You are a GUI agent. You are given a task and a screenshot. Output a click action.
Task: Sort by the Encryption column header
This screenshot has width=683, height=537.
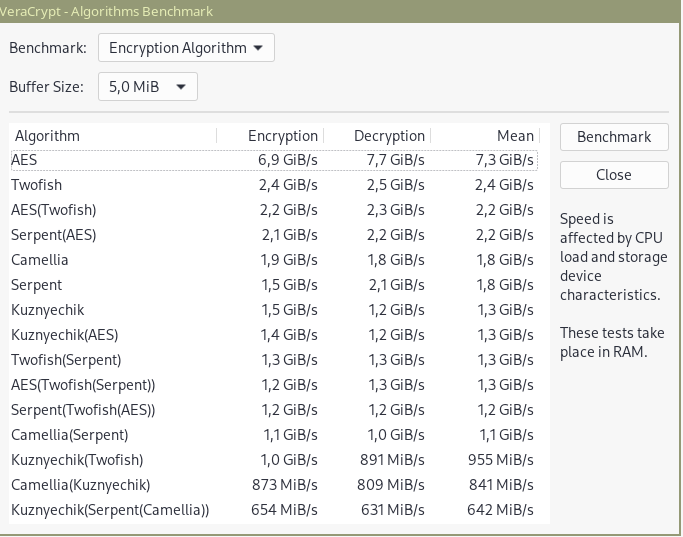click(270, 136)
